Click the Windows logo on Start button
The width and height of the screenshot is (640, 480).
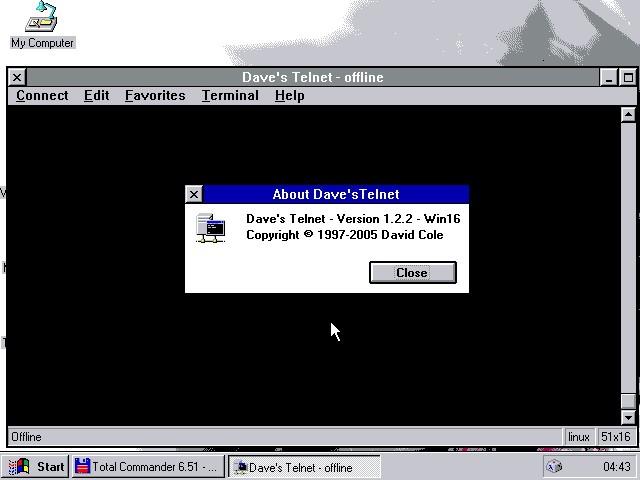[x=19, y=466]
